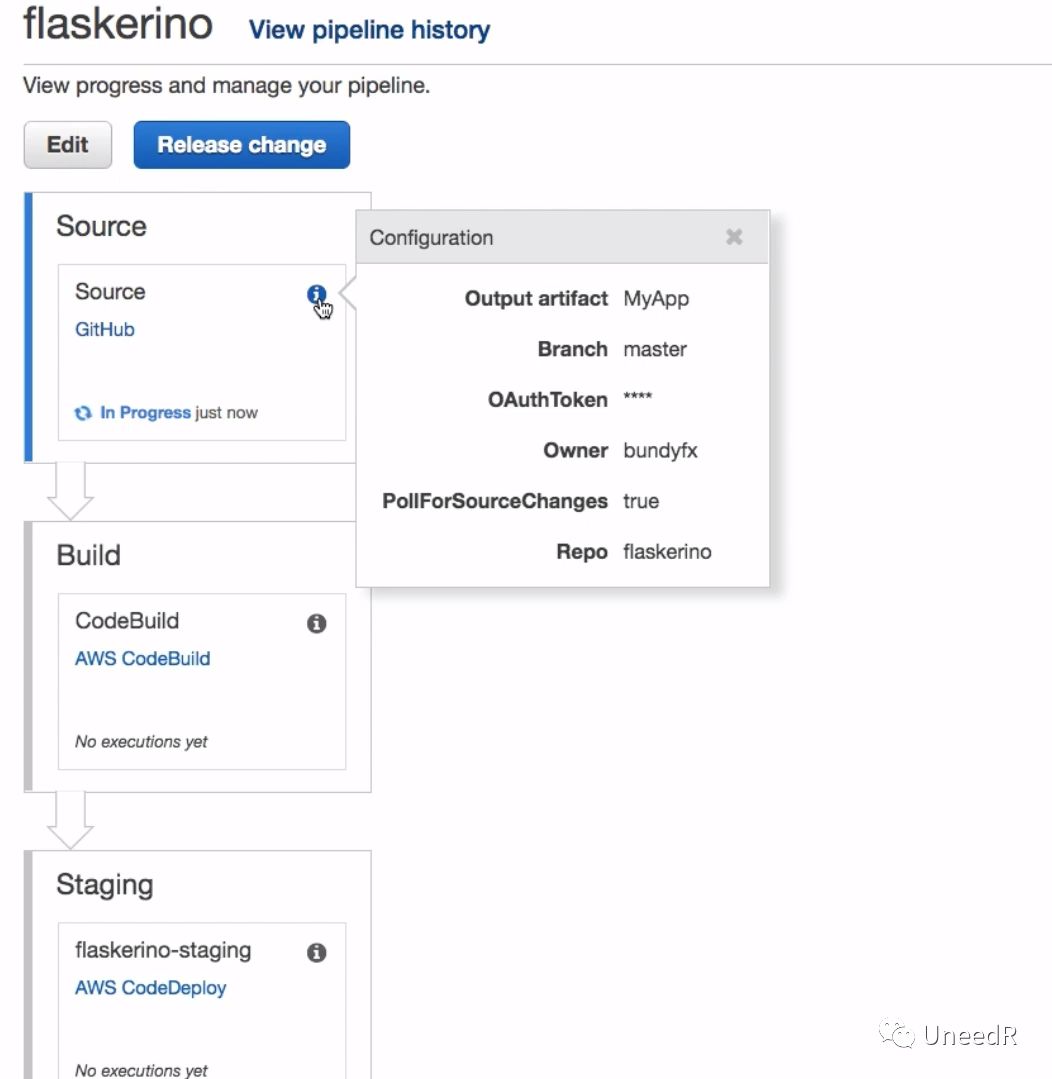
Task: Select the flaskerino pipeline title
Action: (x=118, y=23)
